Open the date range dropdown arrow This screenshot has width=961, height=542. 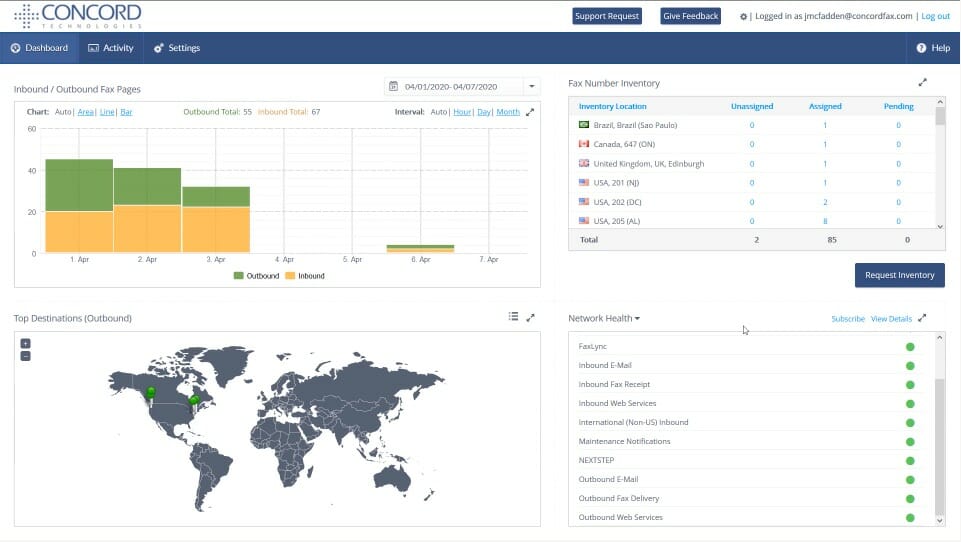(x=532, y=87)
